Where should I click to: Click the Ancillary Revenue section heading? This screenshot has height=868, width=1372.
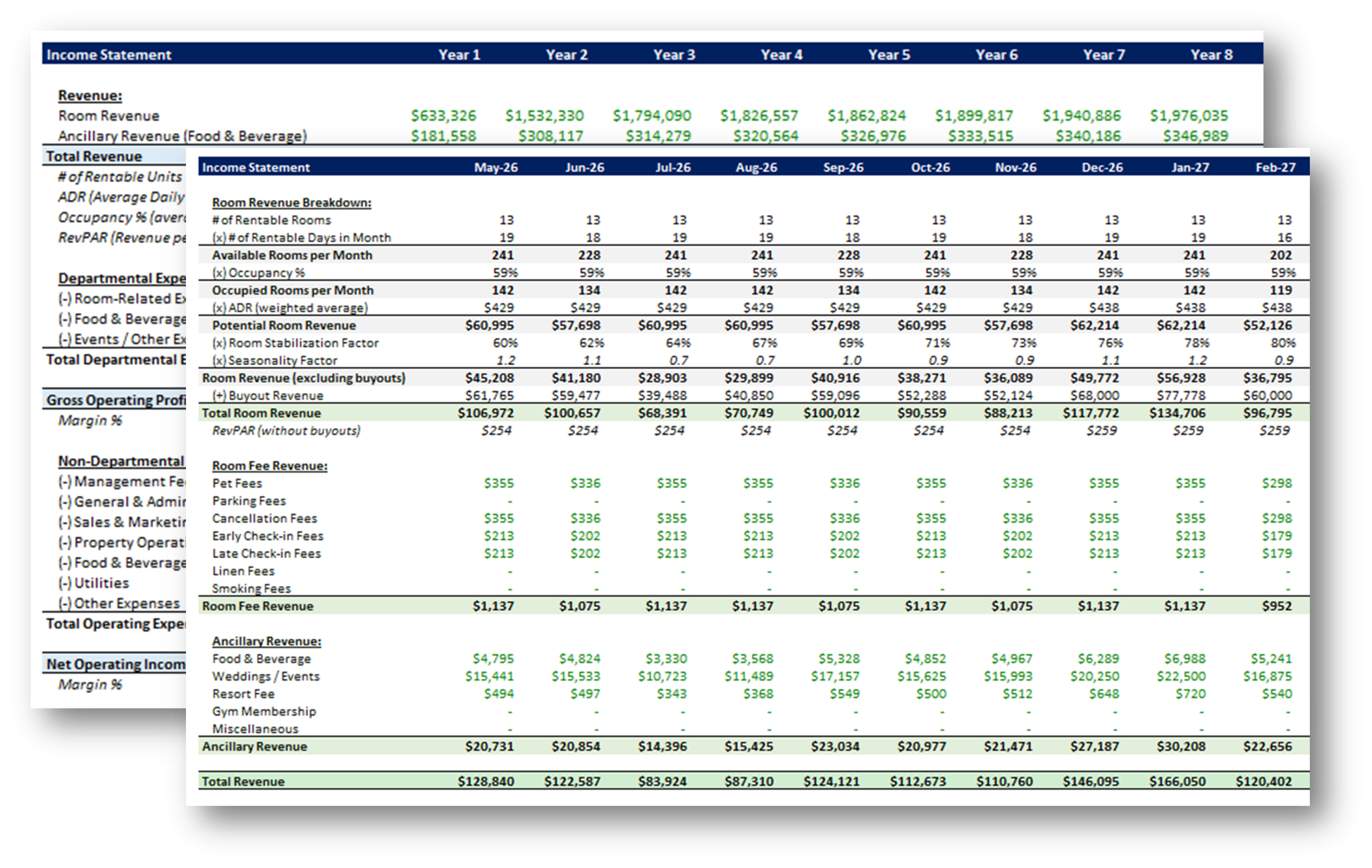click(x=266, y=641)
